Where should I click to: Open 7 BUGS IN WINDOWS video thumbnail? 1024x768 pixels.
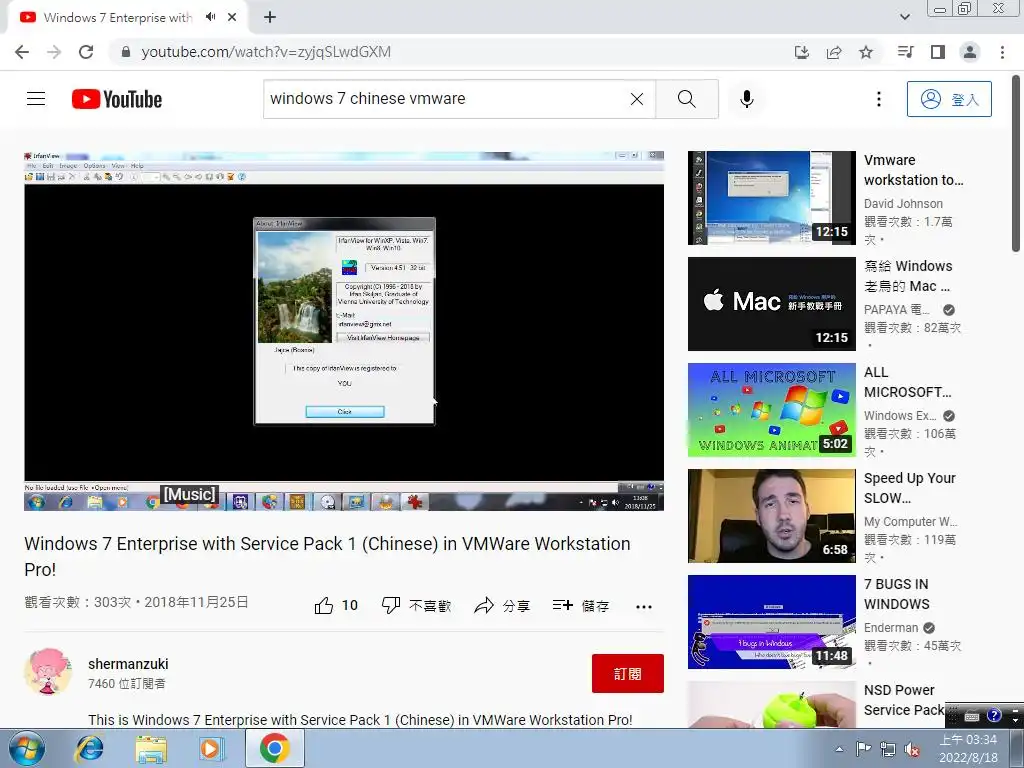(x=772, y=622)
